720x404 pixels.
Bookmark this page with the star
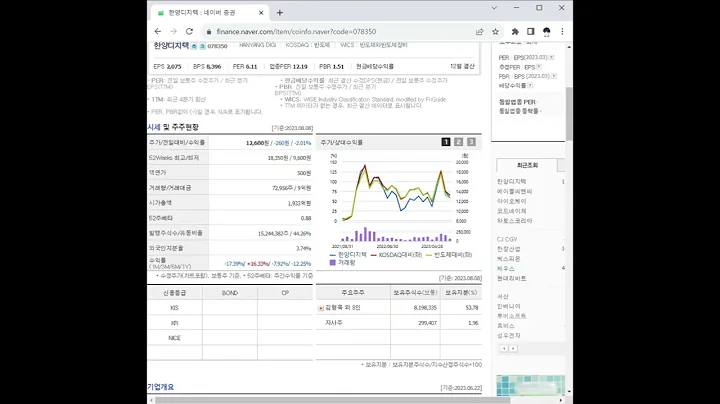pyautogui.click(x=495, y=32)
